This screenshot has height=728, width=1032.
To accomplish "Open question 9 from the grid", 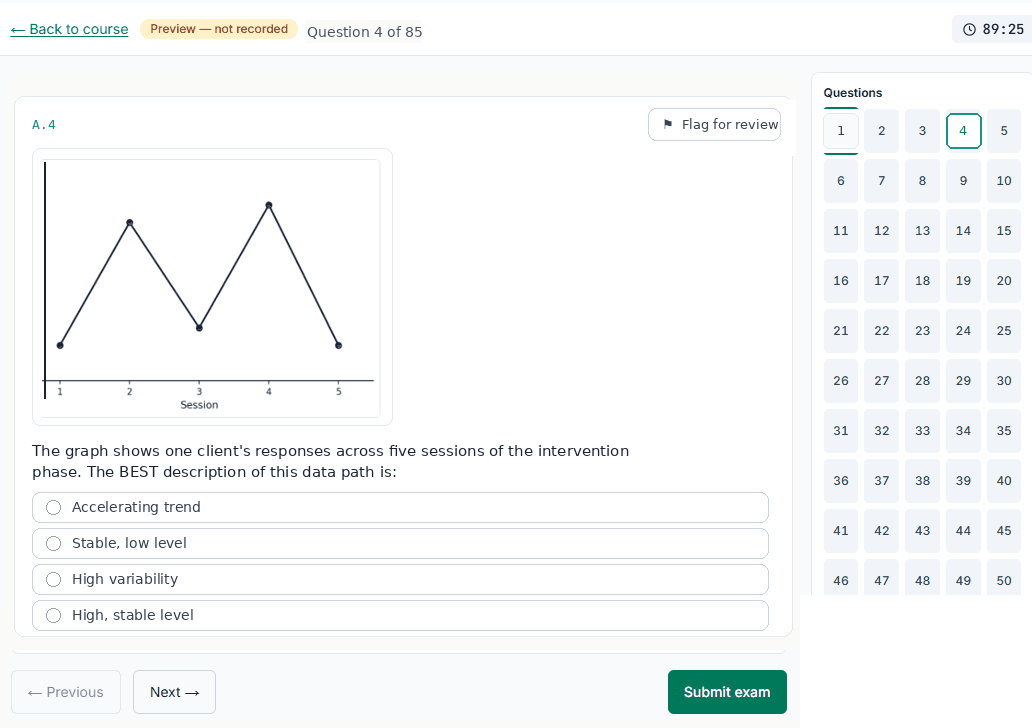I will coord(964,181).
